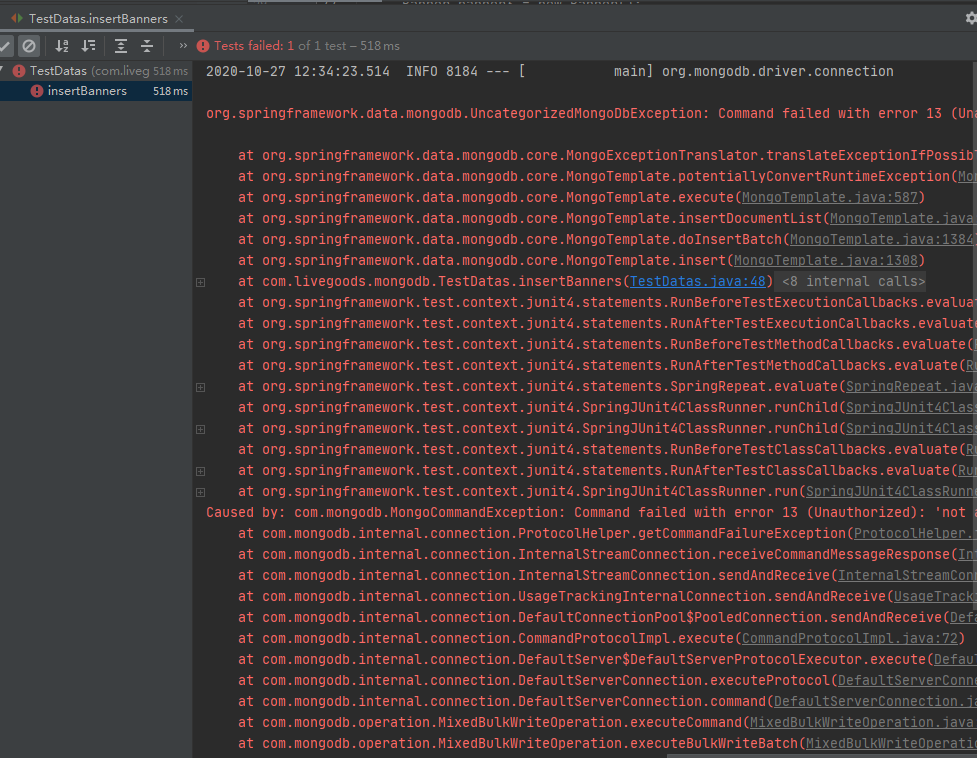
Task: Open the TestDatas.java:48 link
Action: pyautogui.click(x=697, y=282)
